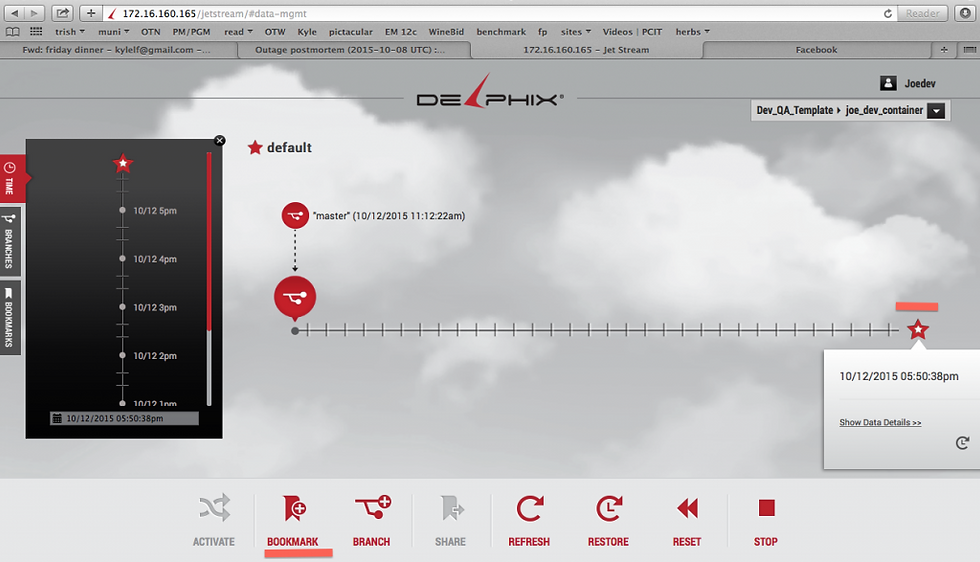Image resolution: width=980 pixels, height=562 pixels.
Task: Show all tabs icon
Action: tap(969, 50)
